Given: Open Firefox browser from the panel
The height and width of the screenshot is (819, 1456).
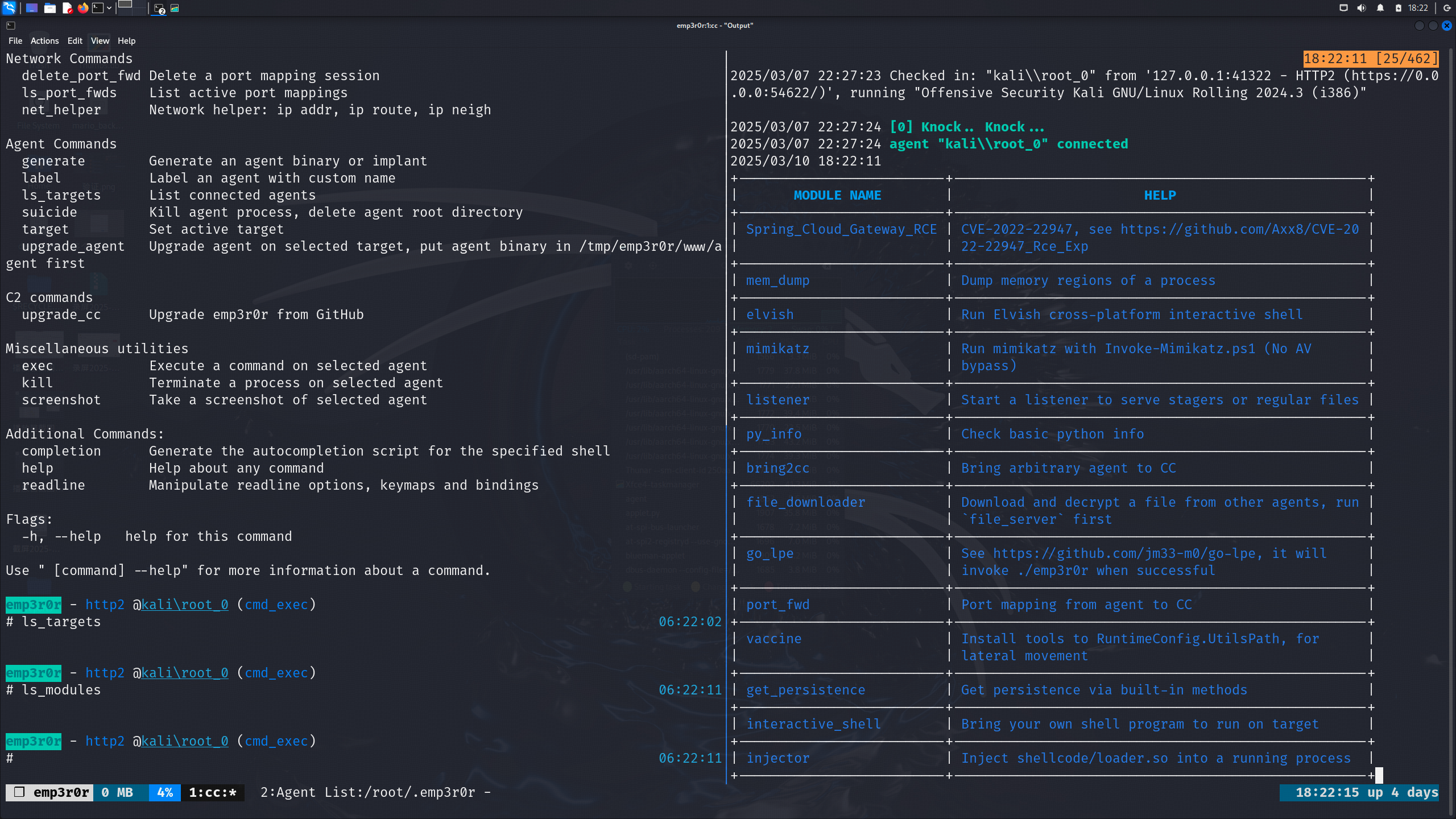Looking at the screenshot, I should [83, 8].
